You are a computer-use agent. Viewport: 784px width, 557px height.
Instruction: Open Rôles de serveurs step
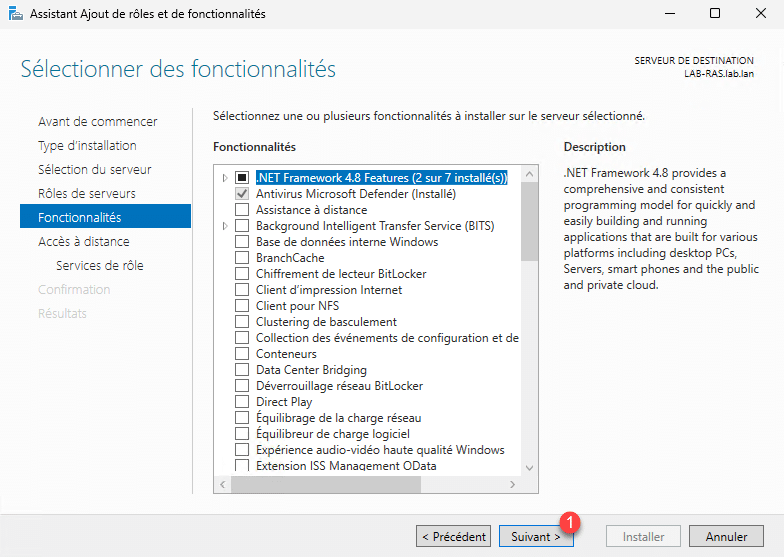(x=86, y=193)
